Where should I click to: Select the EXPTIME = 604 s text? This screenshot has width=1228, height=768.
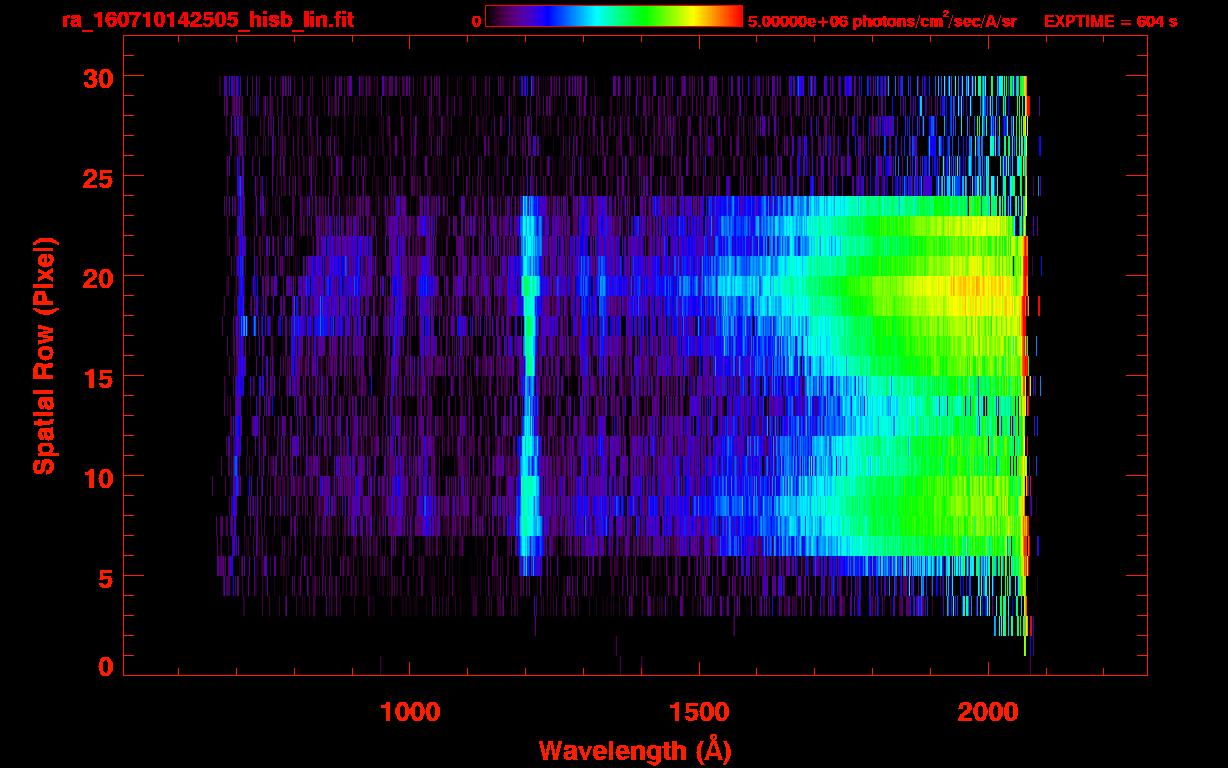tap(1110, 21)
